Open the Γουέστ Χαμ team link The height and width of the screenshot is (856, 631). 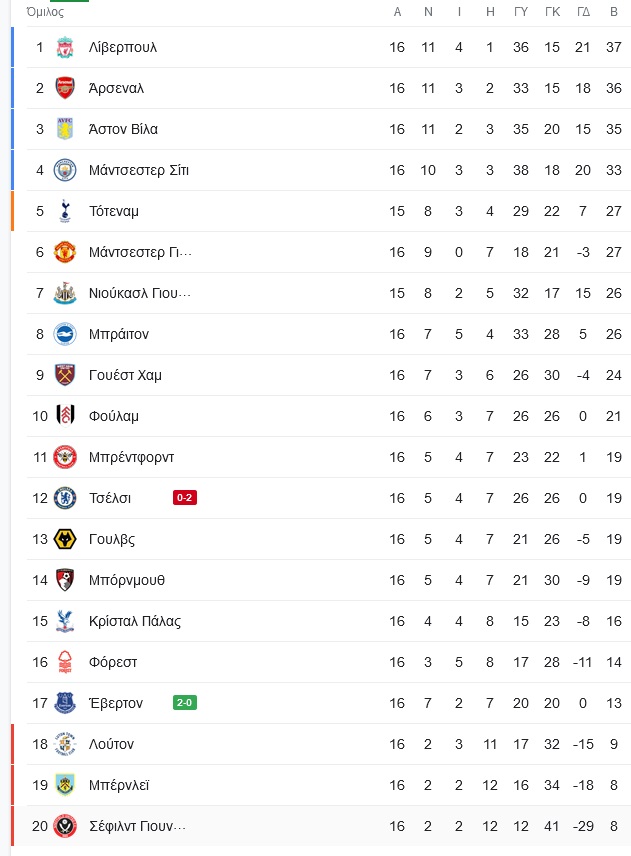tap(125, 375)
